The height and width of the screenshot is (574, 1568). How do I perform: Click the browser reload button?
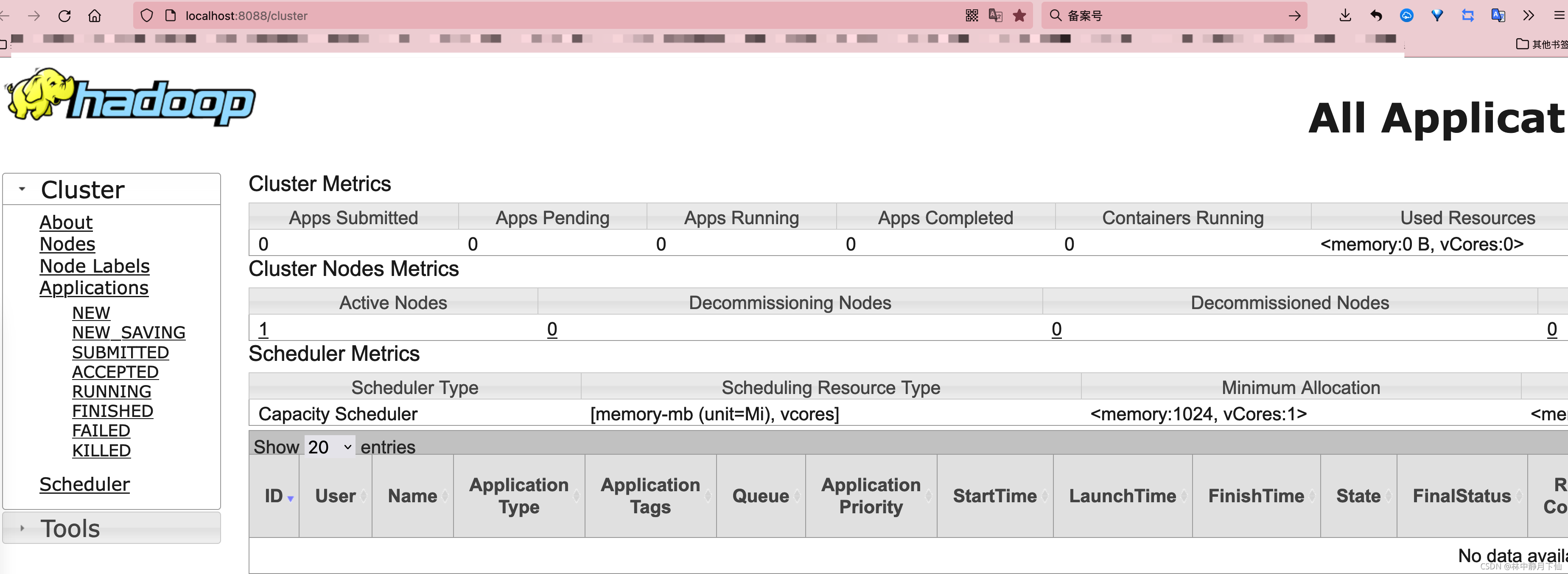pyautogui.click(x=64, y=16)
